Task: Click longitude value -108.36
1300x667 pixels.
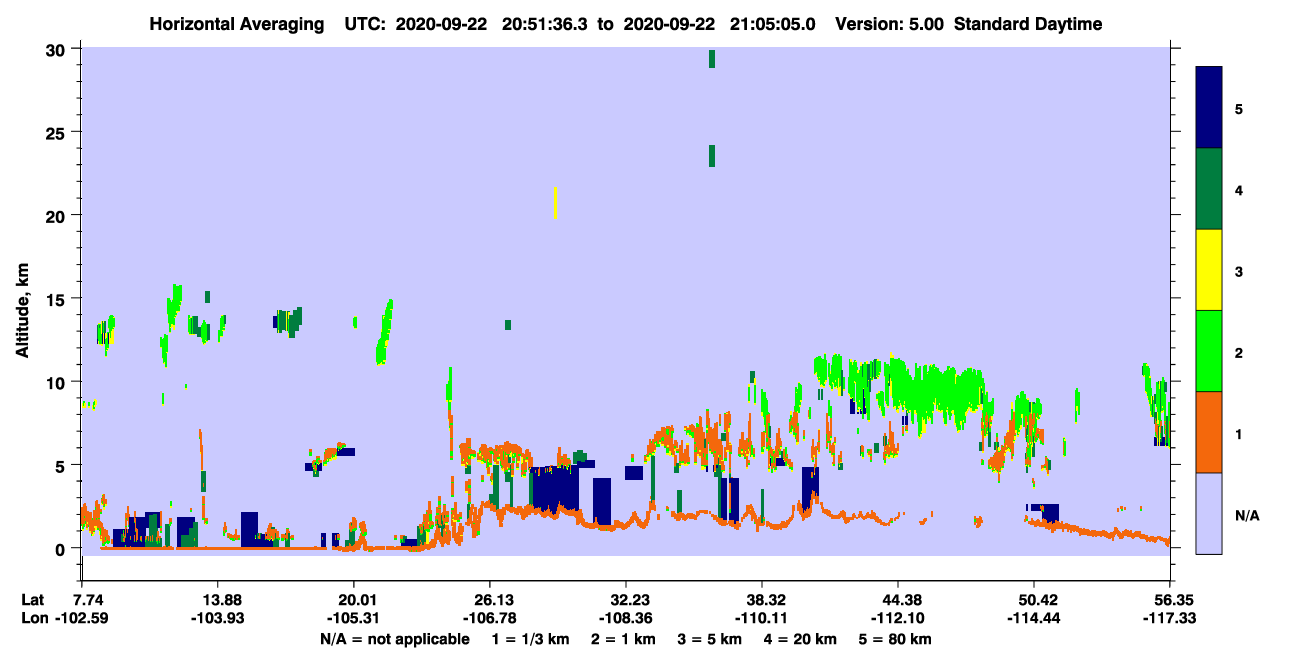Action: 625,618
